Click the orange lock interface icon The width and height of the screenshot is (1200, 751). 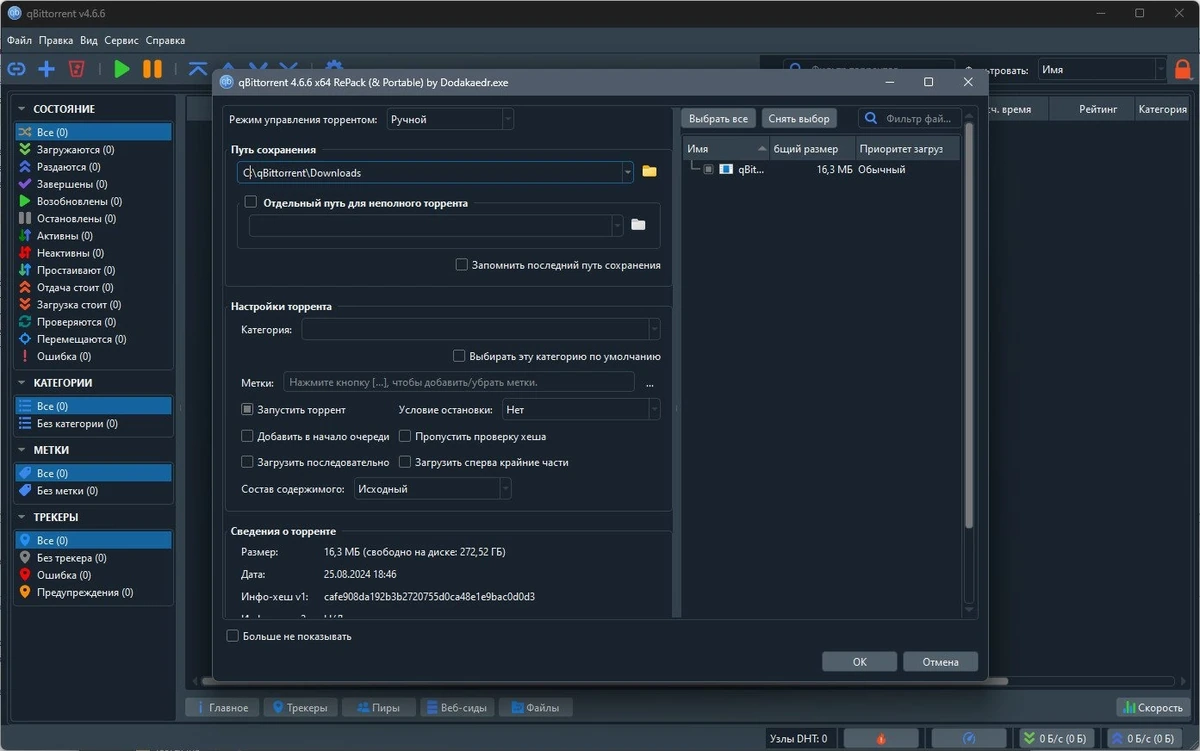[1183, 70]
